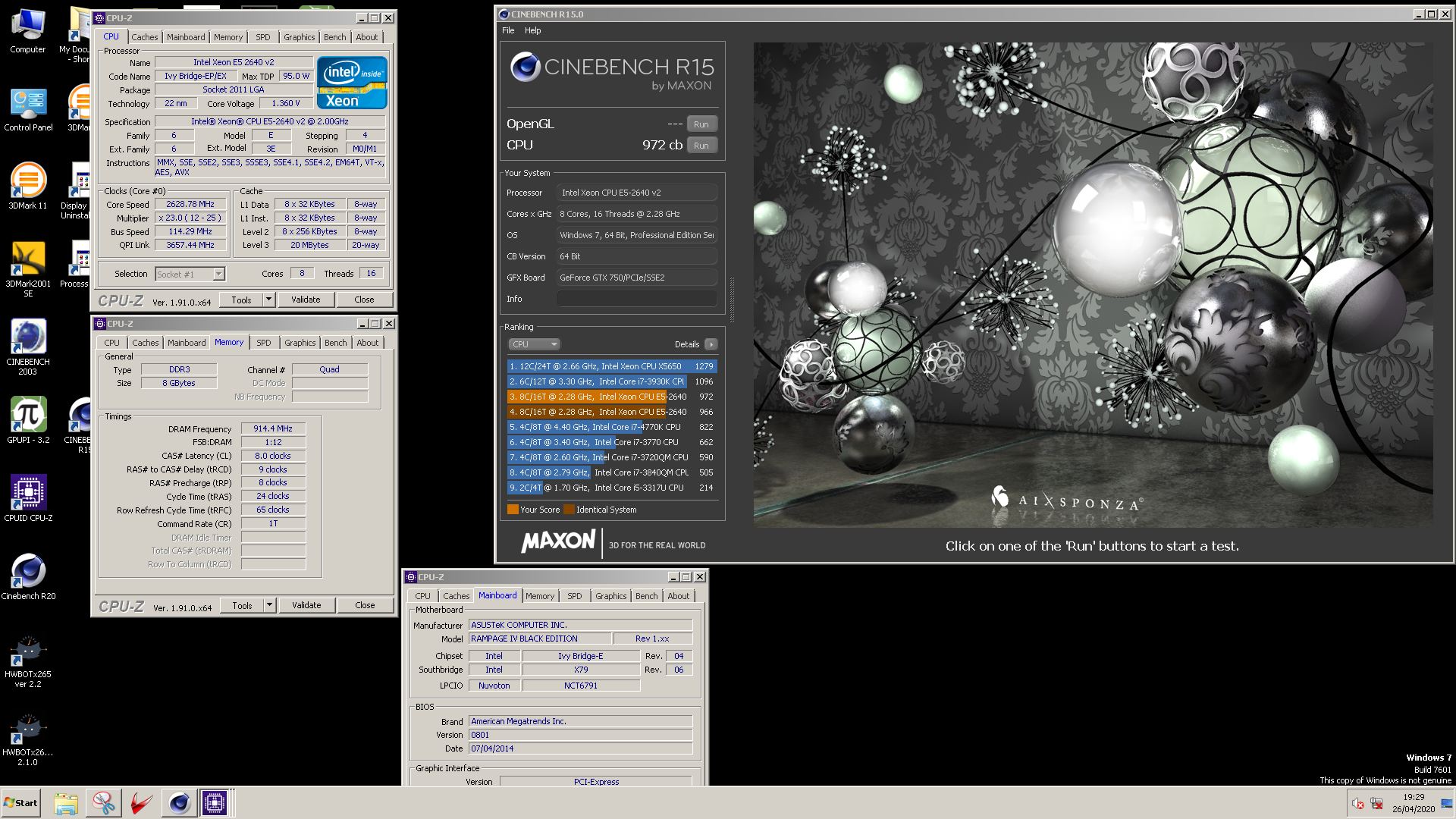Viewport: 1456px width, 819px height.
Task: Select ranking row 9 Intel Core i5-3317U
Action: [611, 488]
